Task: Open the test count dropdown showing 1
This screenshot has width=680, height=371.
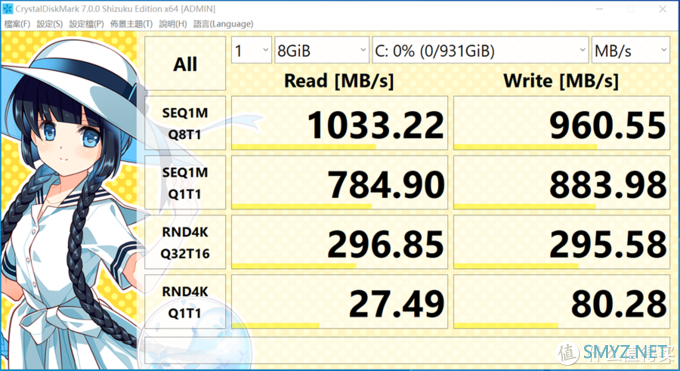Action: (x=251, y=50)
